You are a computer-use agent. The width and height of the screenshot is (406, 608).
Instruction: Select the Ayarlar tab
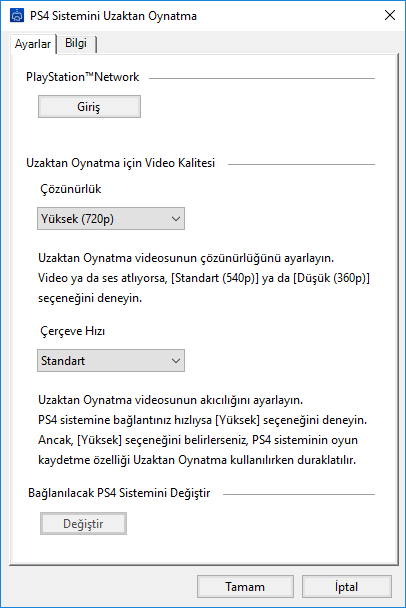33,44
